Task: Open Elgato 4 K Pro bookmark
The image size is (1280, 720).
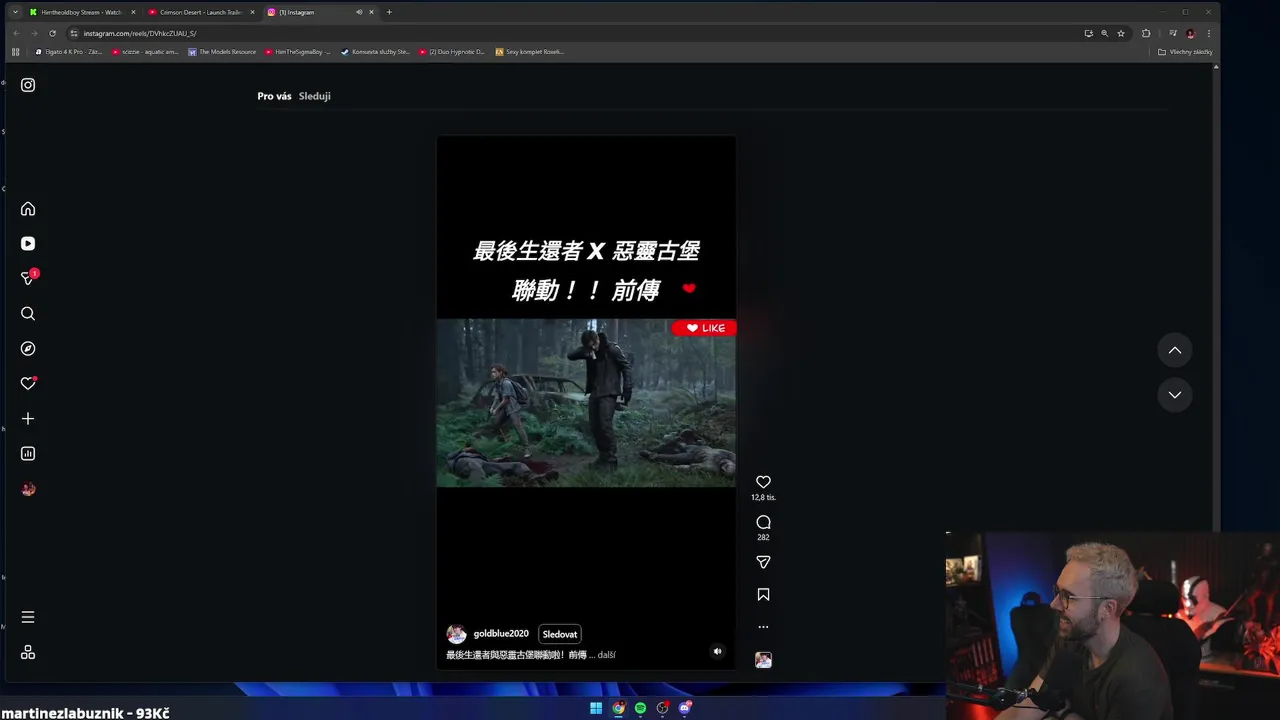Action: click(68, 52)
